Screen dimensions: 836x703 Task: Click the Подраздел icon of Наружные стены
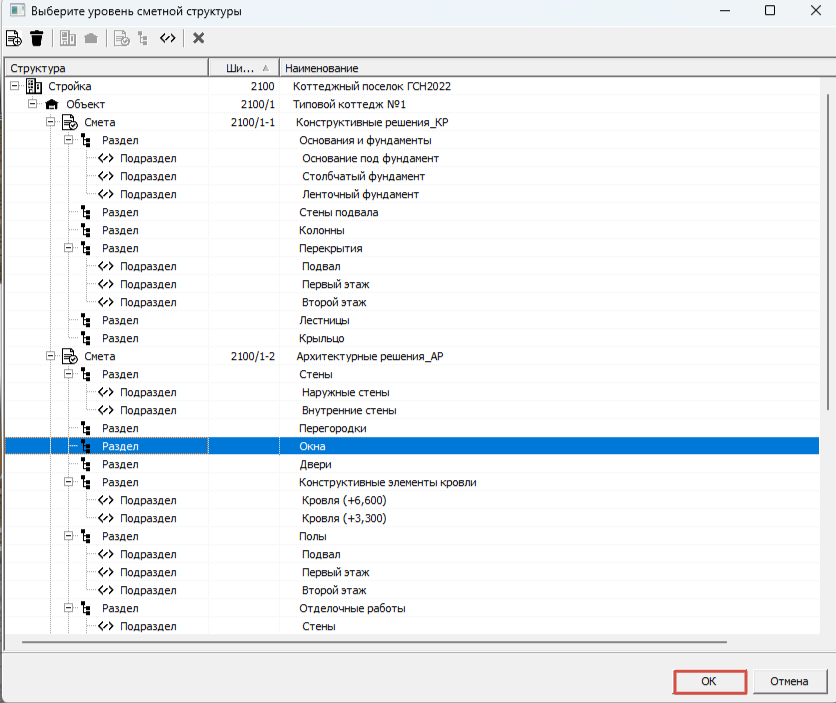point(106,392)
